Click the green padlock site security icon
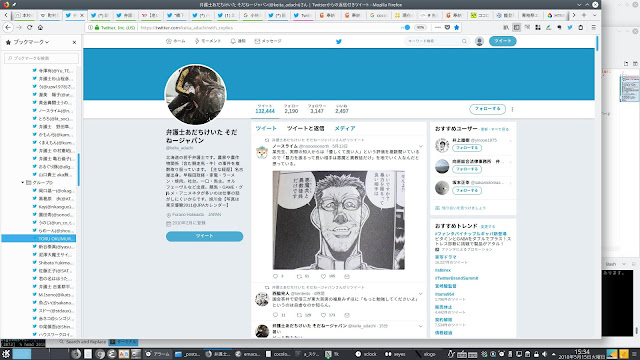Image resolution: width=640 pixels, height=360 pixels. (97, 28)
